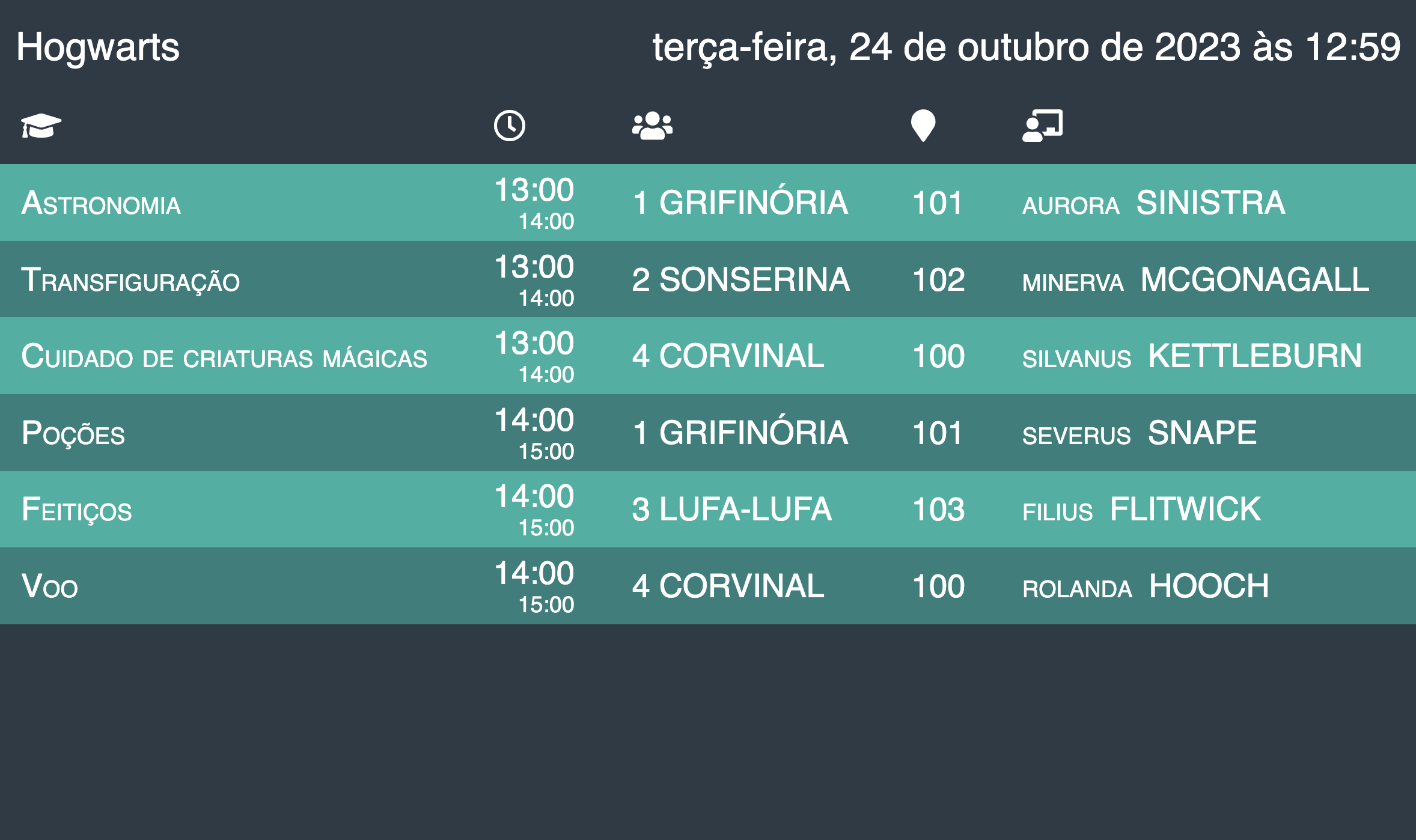
Task: Choose the Feitiços lesson entry
Action: [77, 510]
